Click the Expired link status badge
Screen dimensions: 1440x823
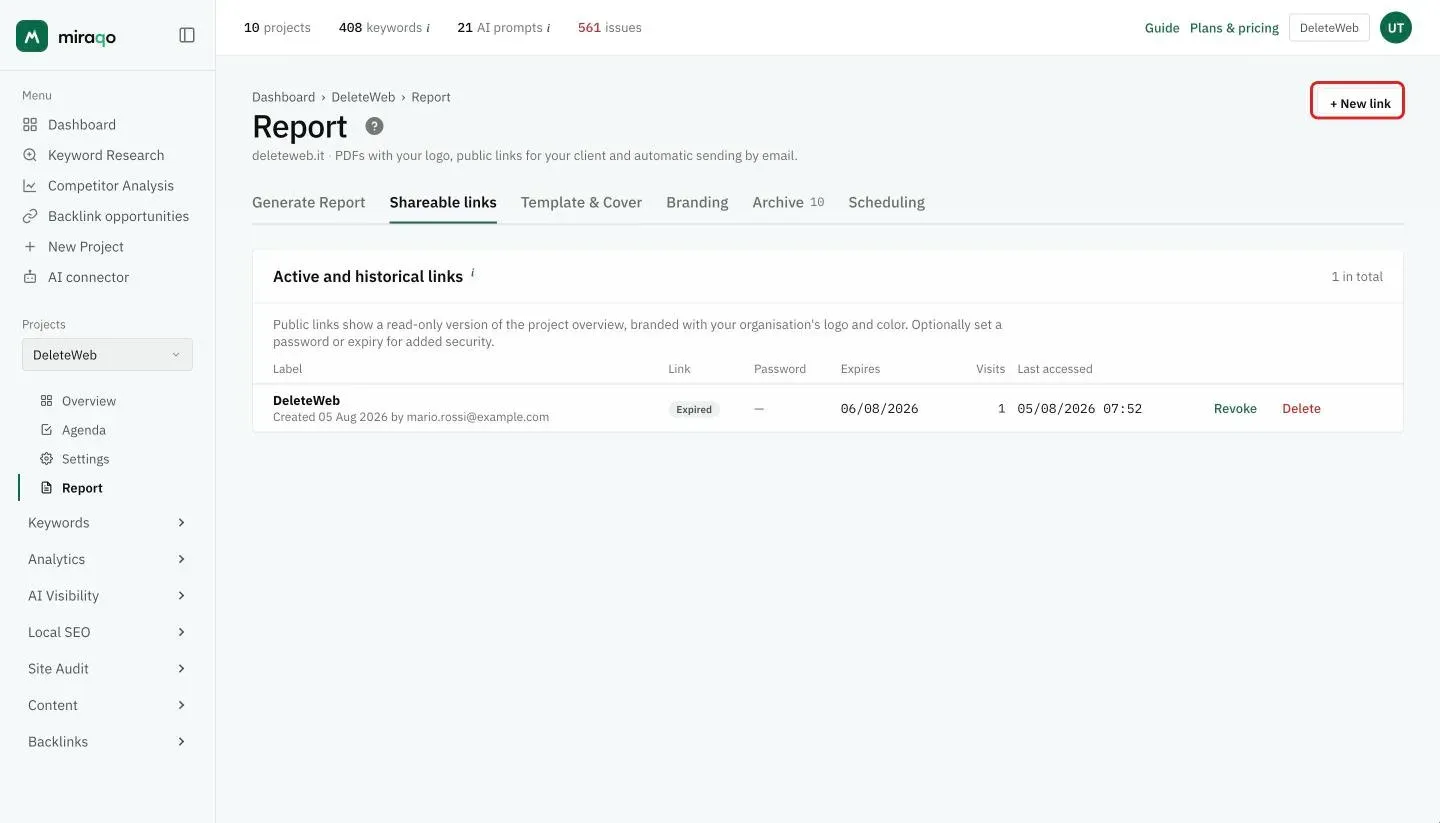click(x=694, y=409)
